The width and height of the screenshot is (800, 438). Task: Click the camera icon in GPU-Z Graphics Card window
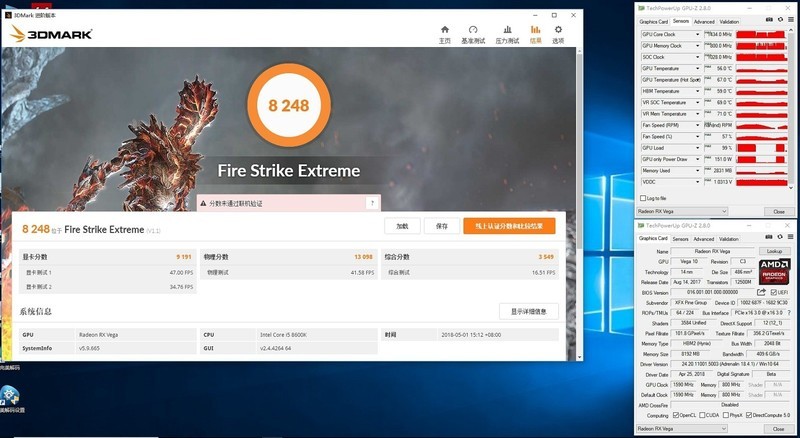(769, 237)
